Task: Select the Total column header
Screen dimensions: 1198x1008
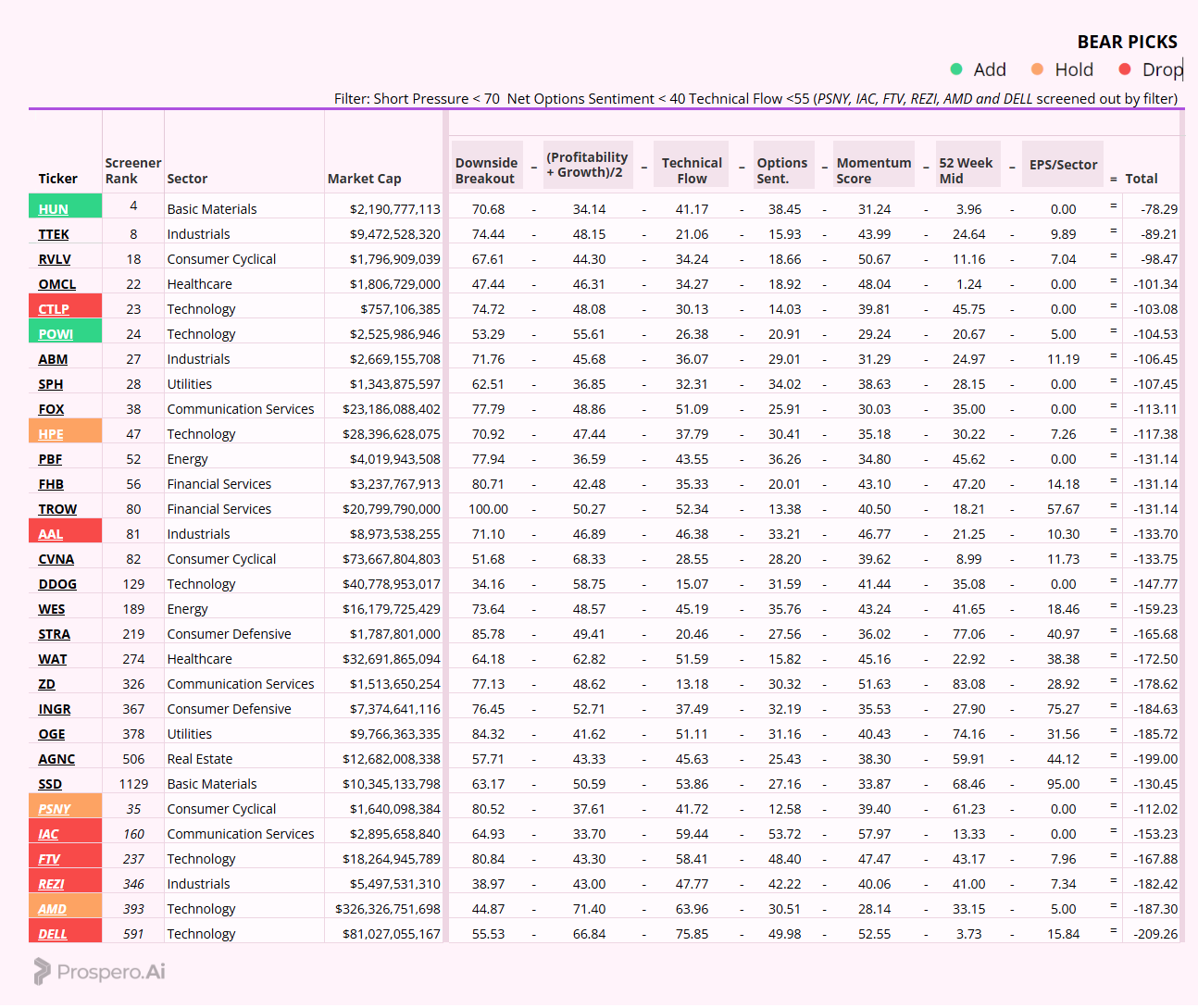Action: point(1142,179)
